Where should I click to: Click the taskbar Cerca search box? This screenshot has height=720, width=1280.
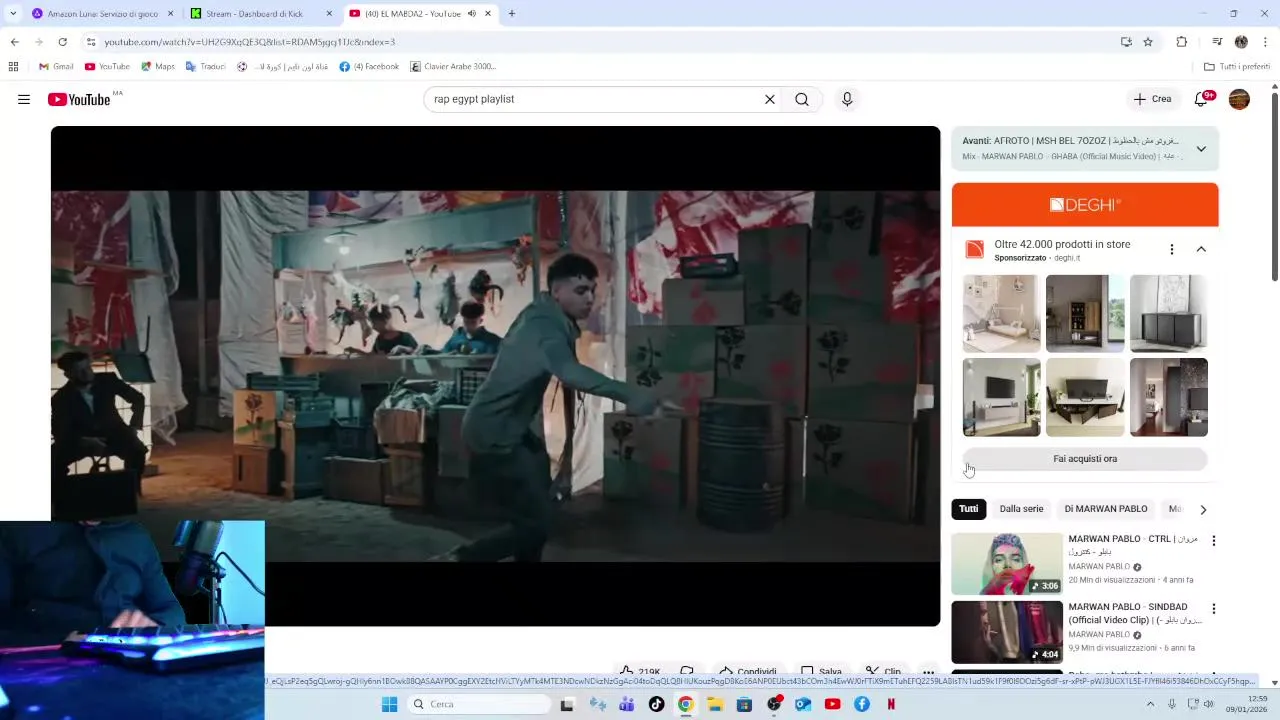(480, 704)
